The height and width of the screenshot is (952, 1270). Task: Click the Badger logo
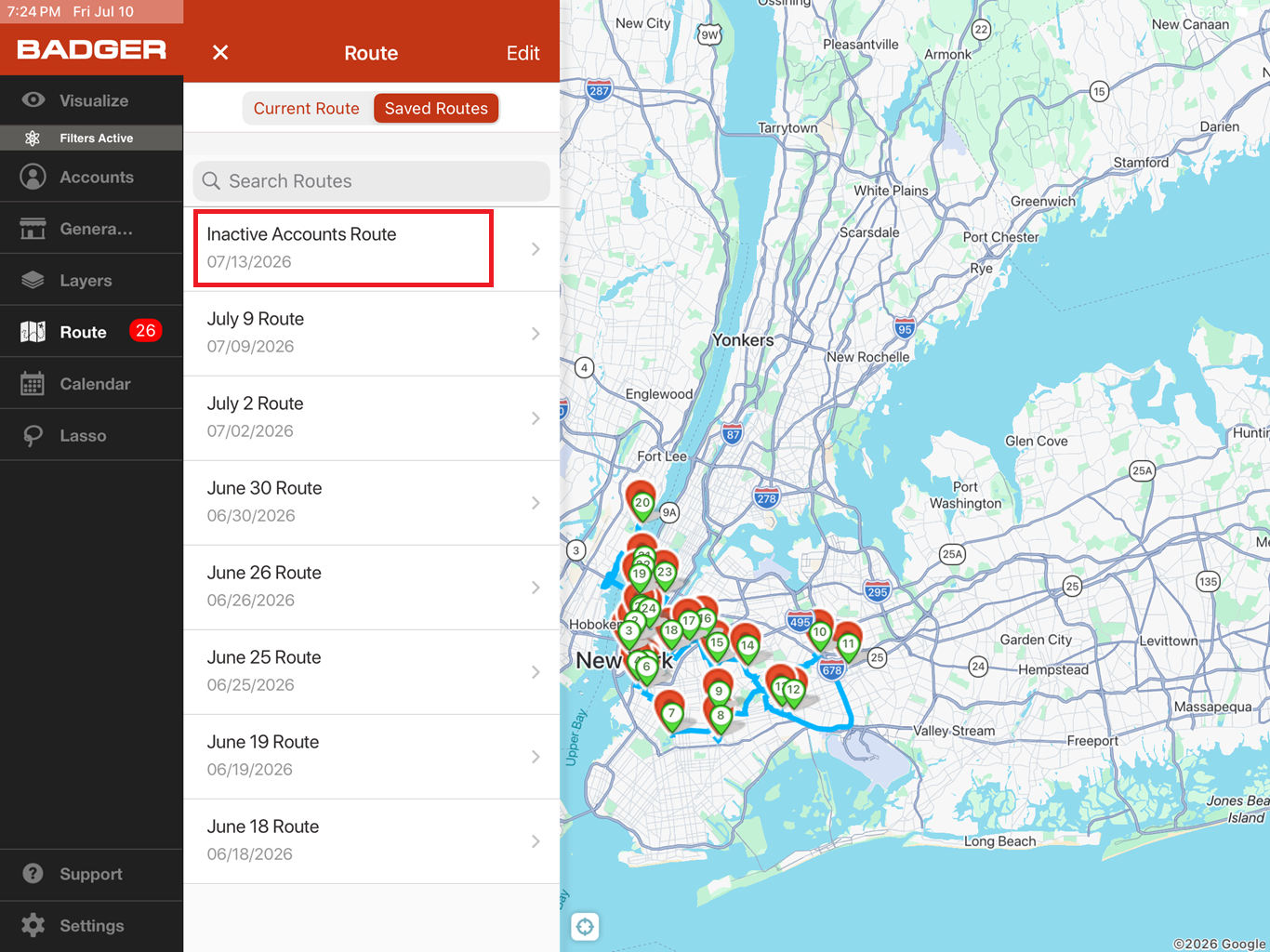(x=92, y=50)
